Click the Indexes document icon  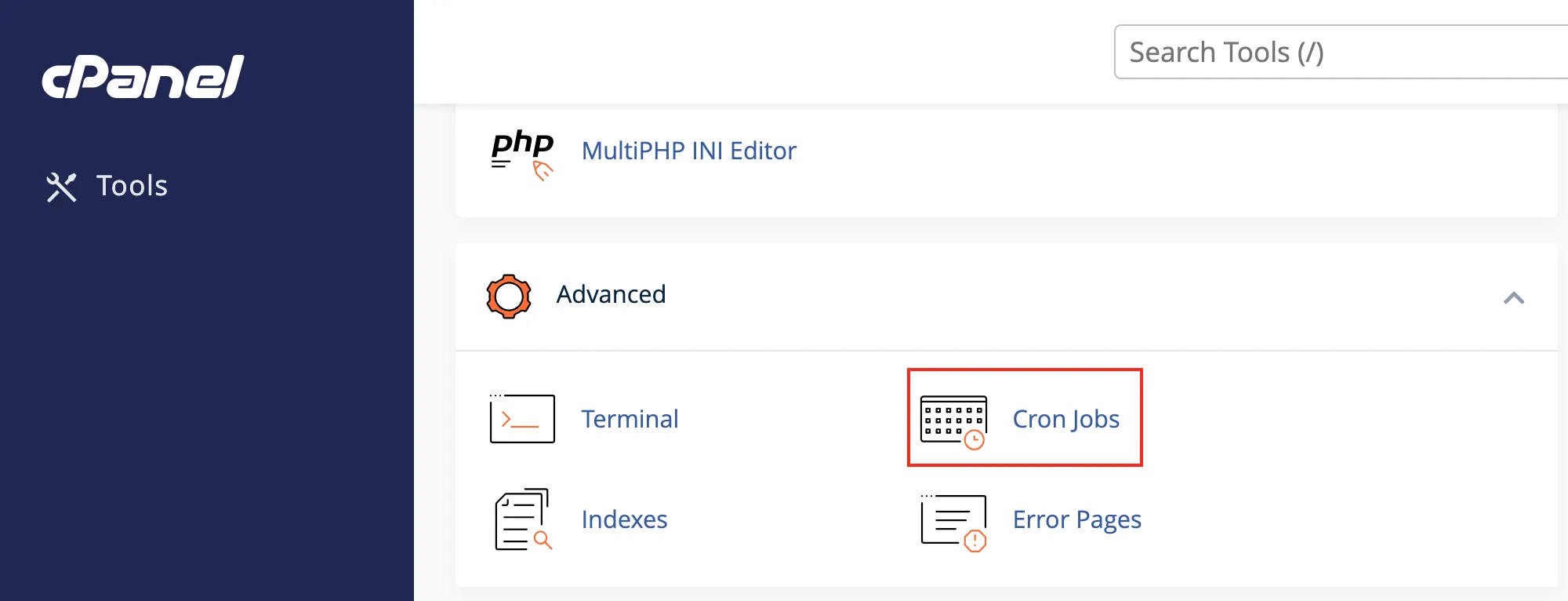[x=524, y=519]
